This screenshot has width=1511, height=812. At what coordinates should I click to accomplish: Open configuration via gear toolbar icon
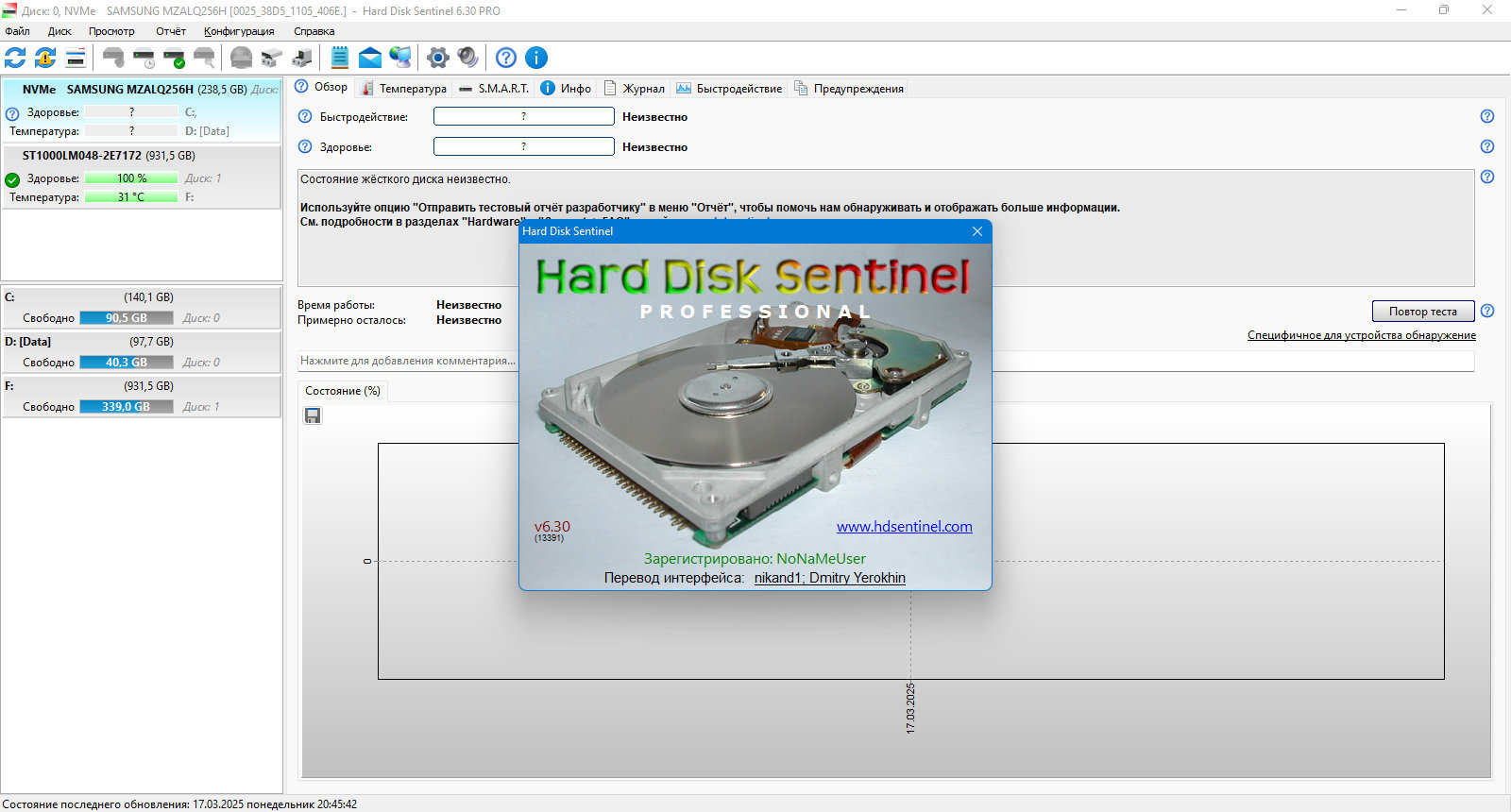437,58
